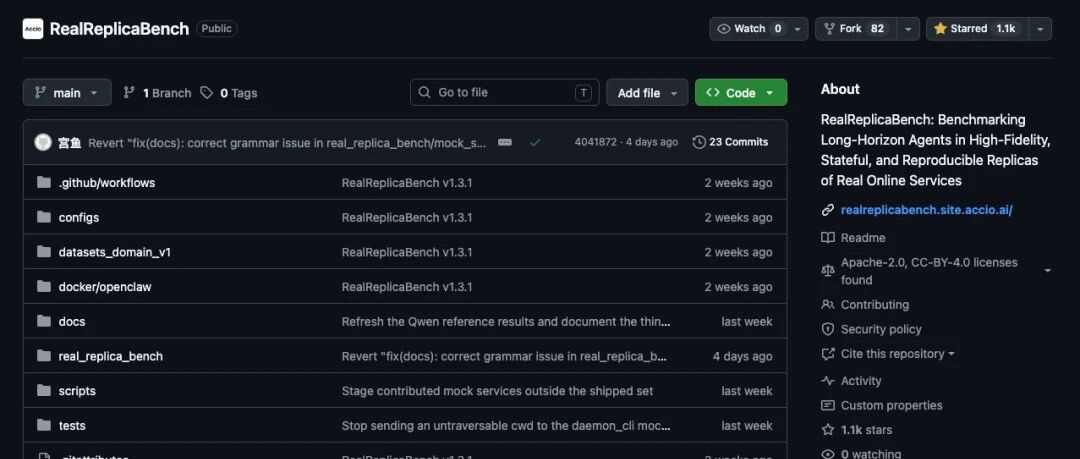This screenshot has width=1080, height=459.
Task: Click the folder icon beside docker/openclaw
Action: 44,286
